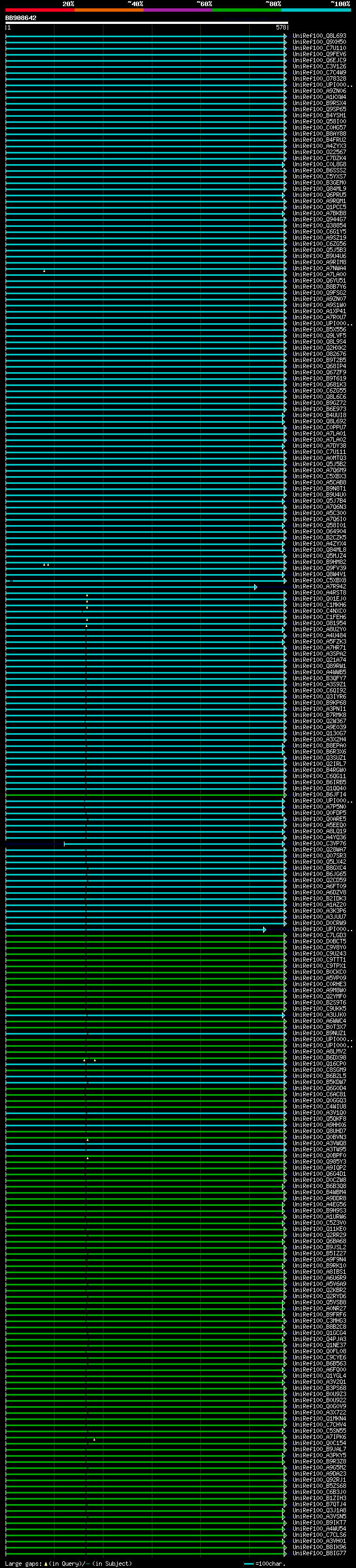This screenshot has width=356, height=1568.
Task: Click hit label UniRef100_Q9FV39
Action: coord(319,568)
